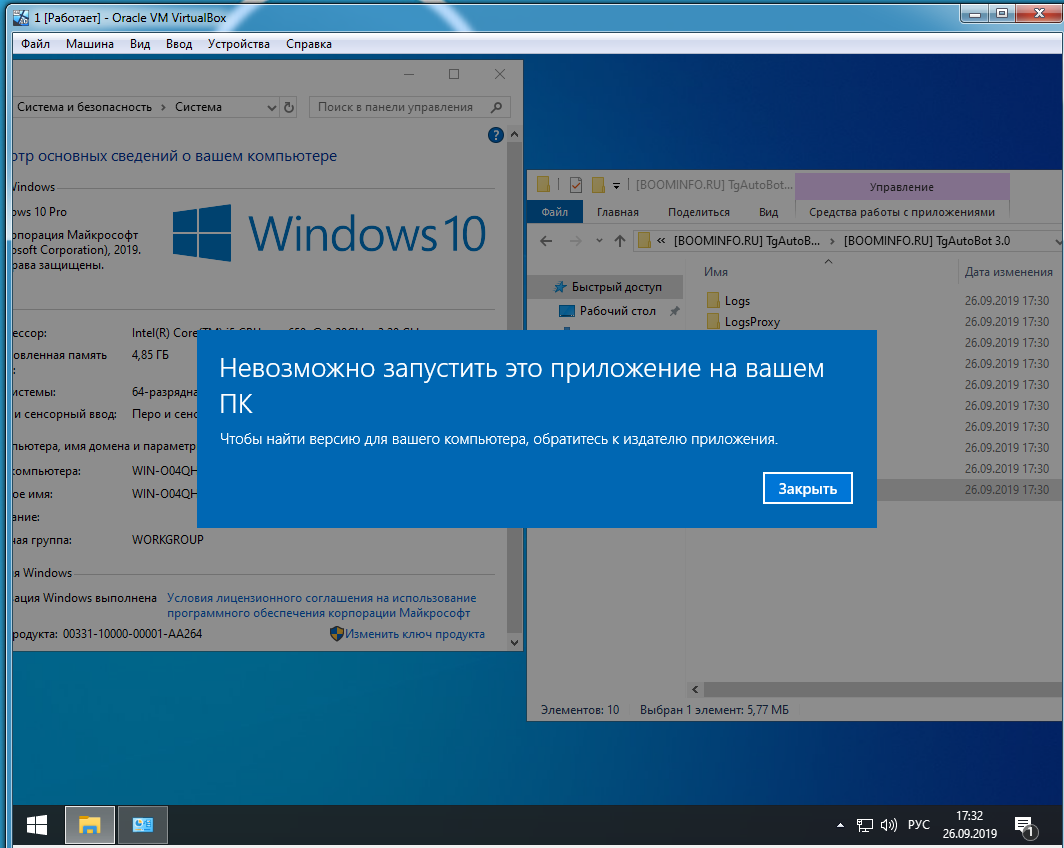The image size is (1064, 848).
Task: Click the Файл tab in Explorer ribbon
Action: pyautogui.click(x=554, y=212)
